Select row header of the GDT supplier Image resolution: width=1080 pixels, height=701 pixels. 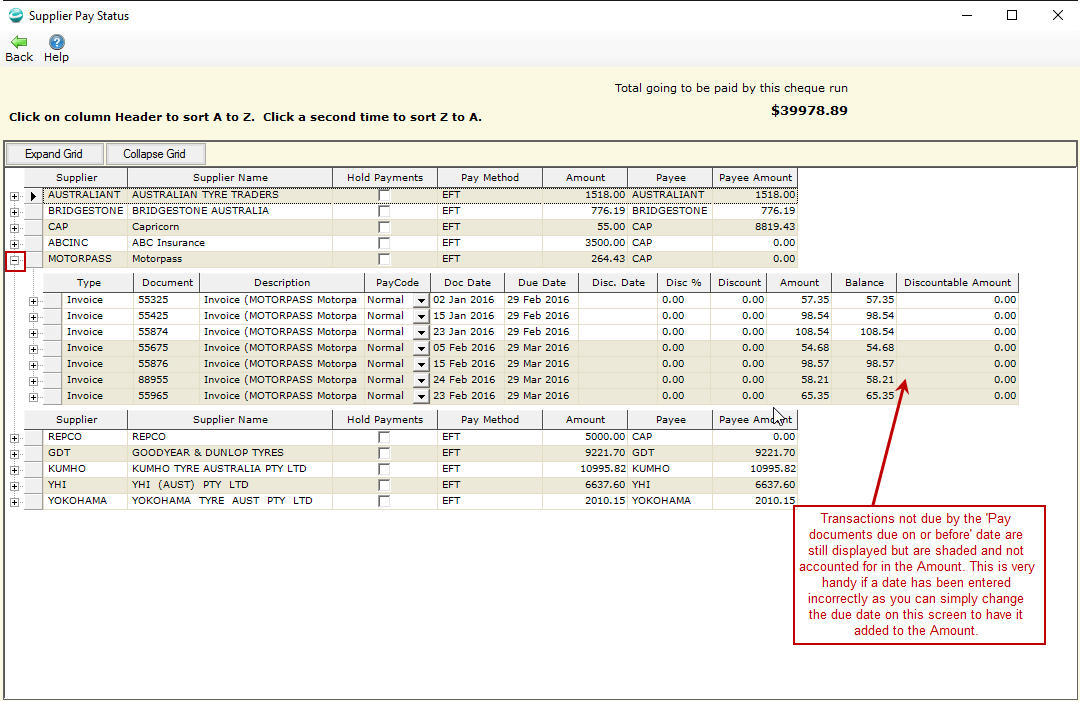point(33,453)
